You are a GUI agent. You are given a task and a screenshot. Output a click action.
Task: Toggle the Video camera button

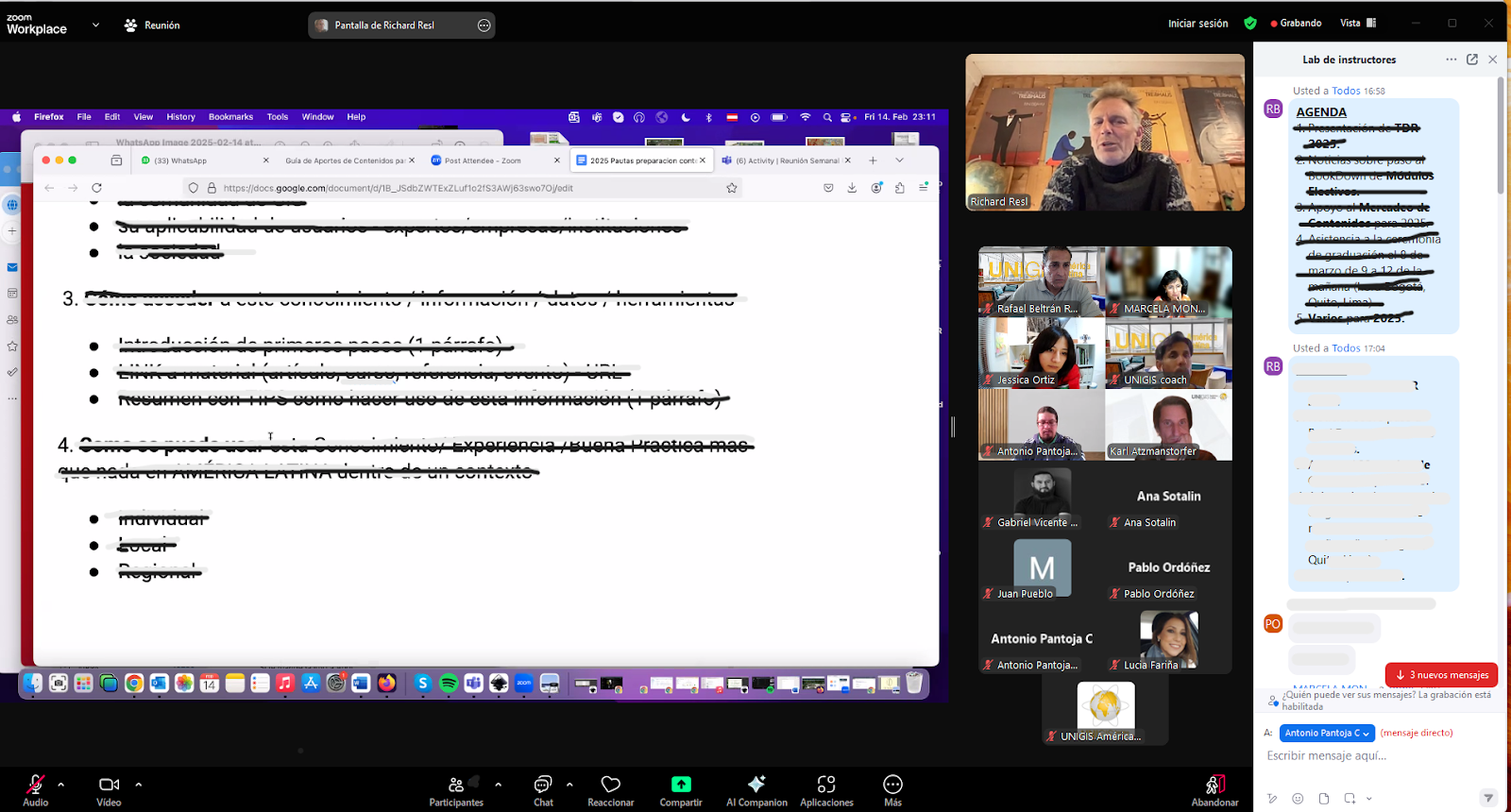click(109, 790)
